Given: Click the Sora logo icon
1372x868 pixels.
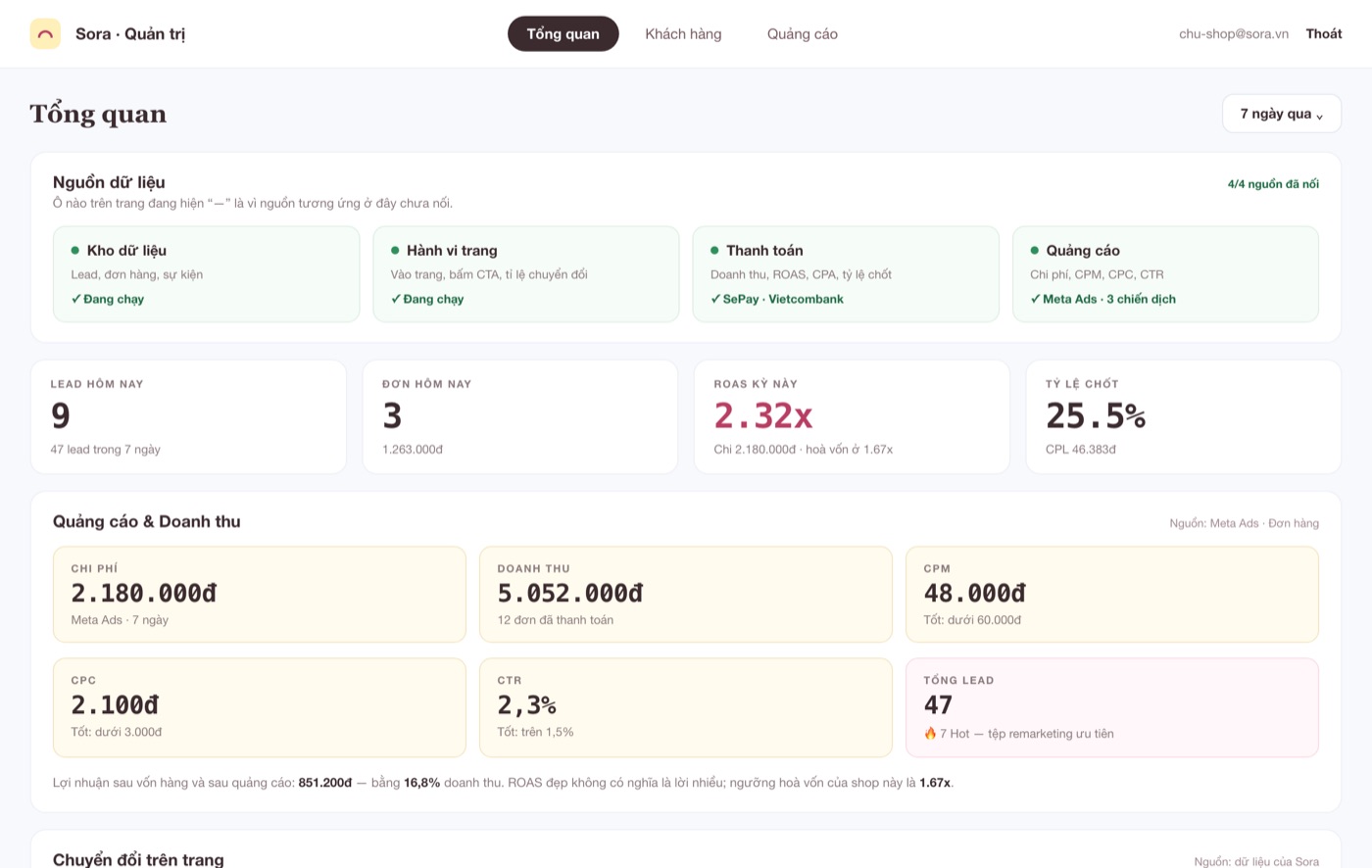Looking at the screenshot, I should pyautogui.click(x=45, y=34).
